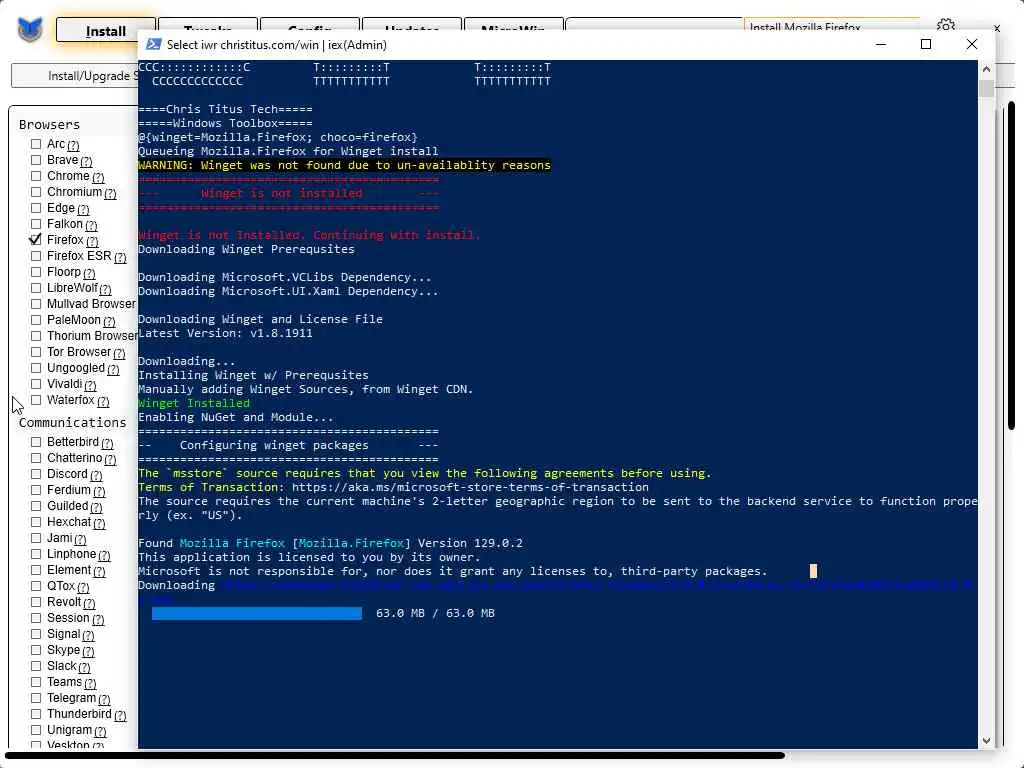The width and height of the screenshot is (1024, 768).
Task: Open help (?) for Chromium
Action: pos(110,193)
